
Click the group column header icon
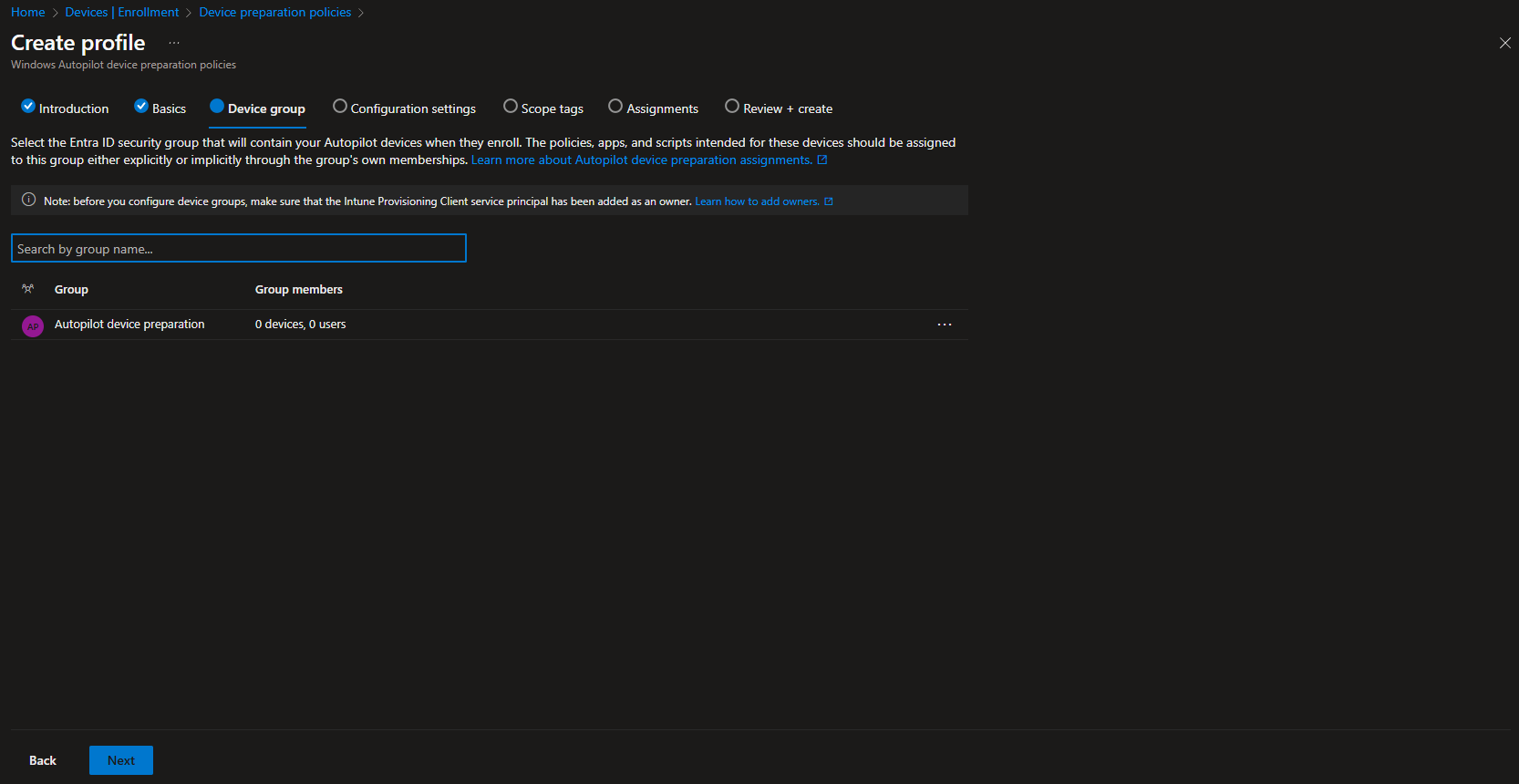point(28,289)
